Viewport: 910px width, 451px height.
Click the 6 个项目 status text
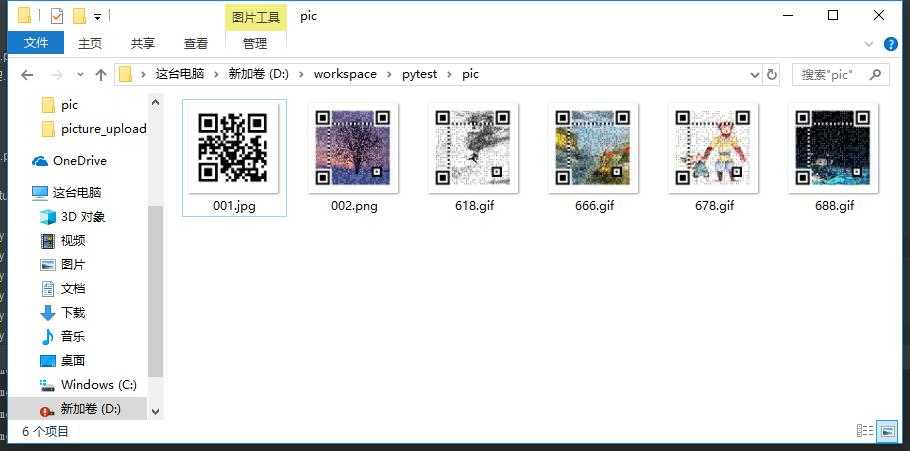[x=45, y=431]
